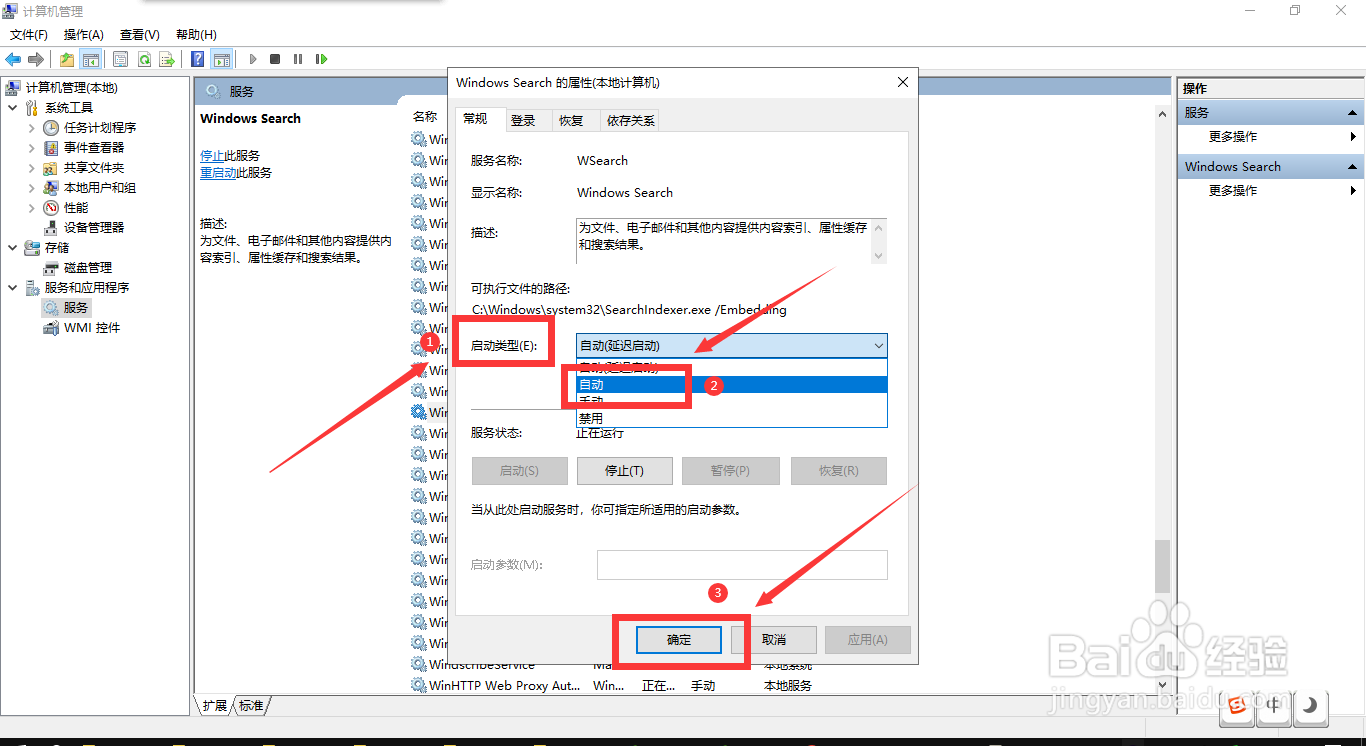
Task: Click the Start service play icon
Action: pyautogui.click(x=253, y=59)
